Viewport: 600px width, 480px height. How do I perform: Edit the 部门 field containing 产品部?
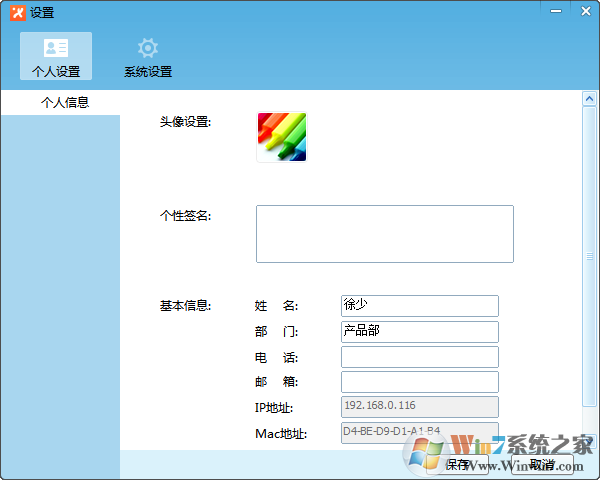[x=420, y=332]
